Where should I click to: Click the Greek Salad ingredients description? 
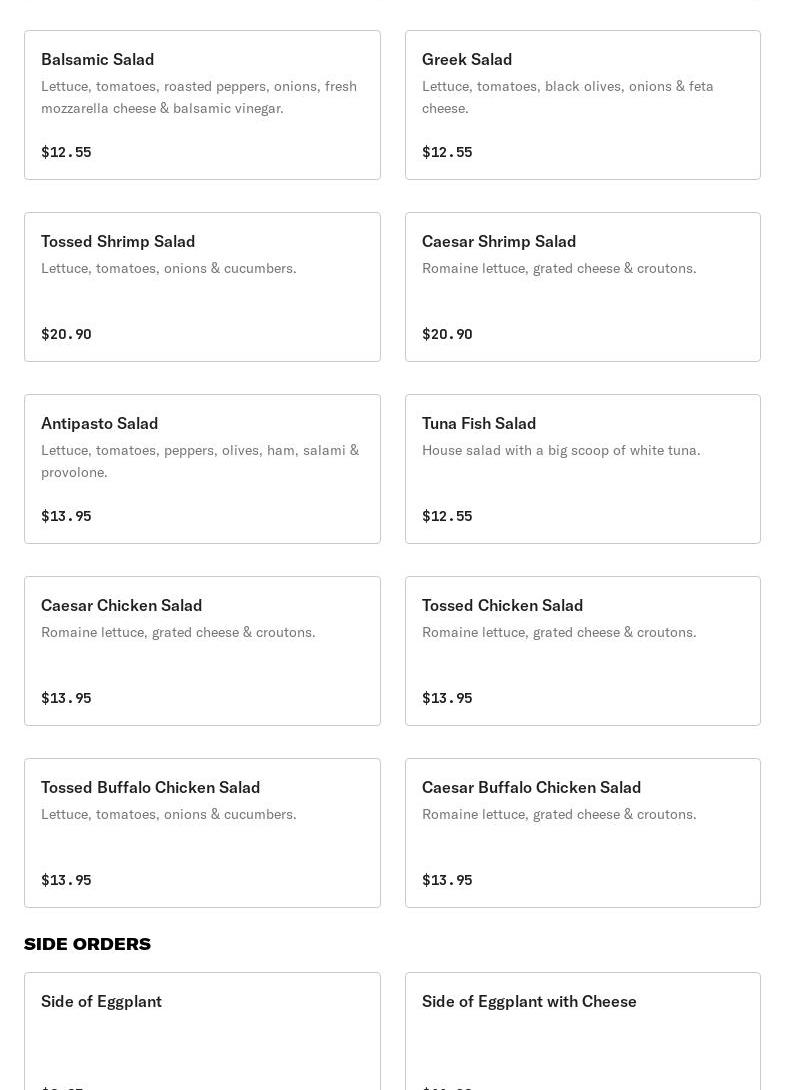click(x=567, y=97)
